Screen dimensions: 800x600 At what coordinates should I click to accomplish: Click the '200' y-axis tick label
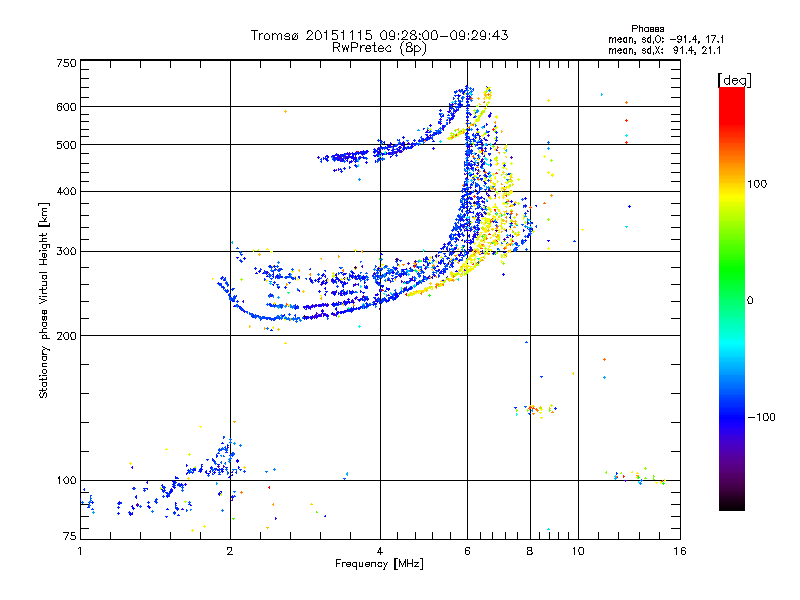(x=66, y=336)
